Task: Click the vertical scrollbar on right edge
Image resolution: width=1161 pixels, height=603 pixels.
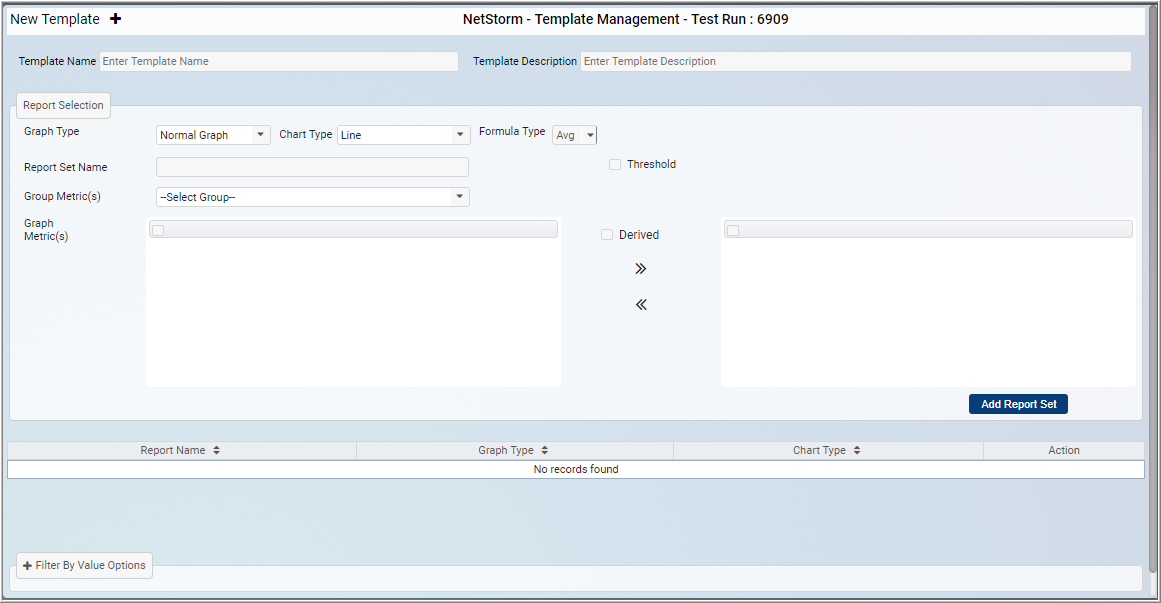Action: [x=1152, y=289]
